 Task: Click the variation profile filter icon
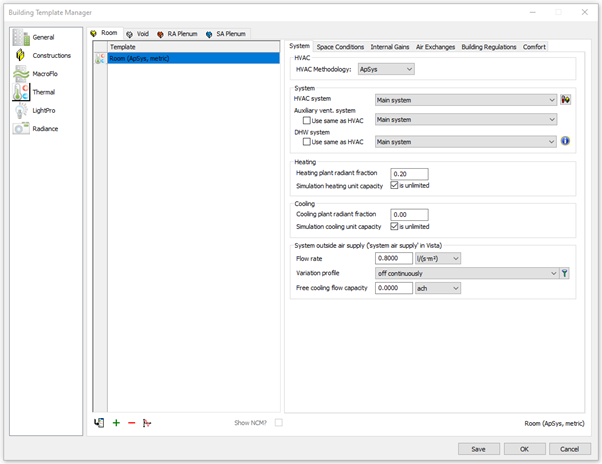coord(566,273)
